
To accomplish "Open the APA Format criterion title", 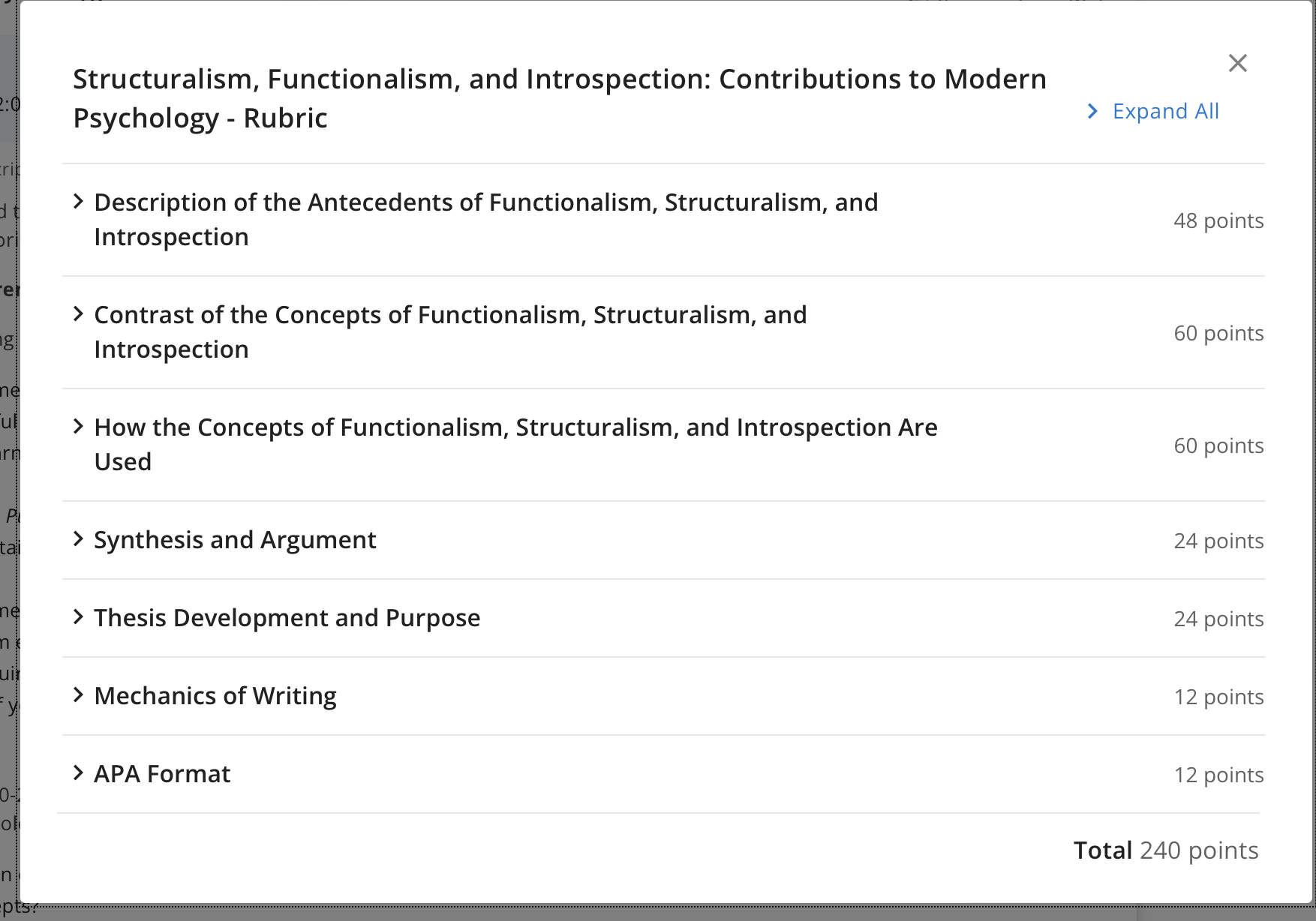I will pyautogui.click(x=162, y=774).
